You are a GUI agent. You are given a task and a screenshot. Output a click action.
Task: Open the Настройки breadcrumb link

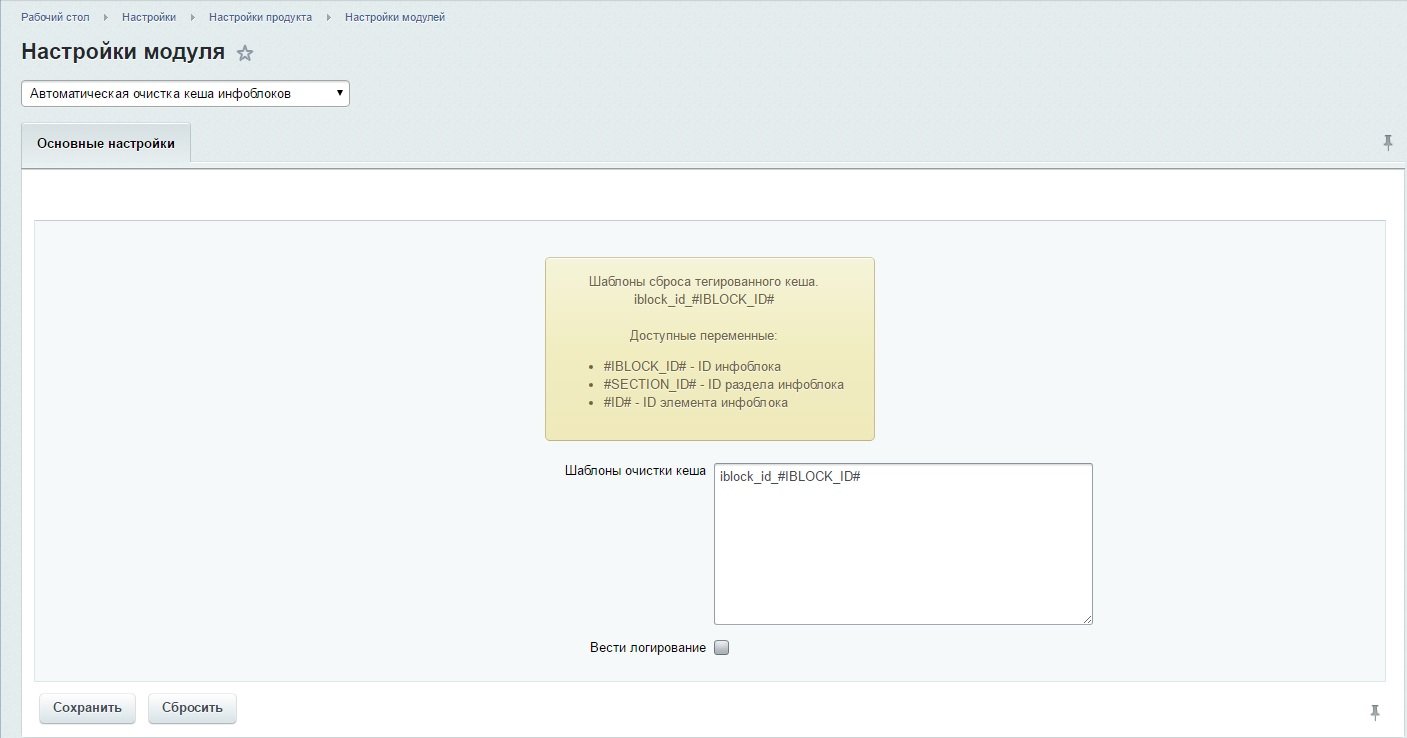pos(149,18)
